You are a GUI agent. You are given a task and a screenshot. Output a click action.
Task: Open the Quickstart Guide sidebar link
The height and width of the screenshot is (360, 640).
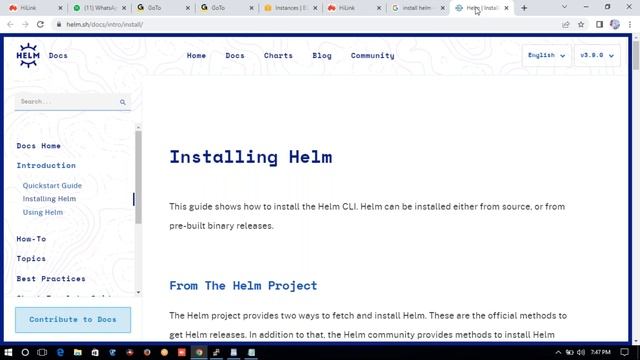52,185
